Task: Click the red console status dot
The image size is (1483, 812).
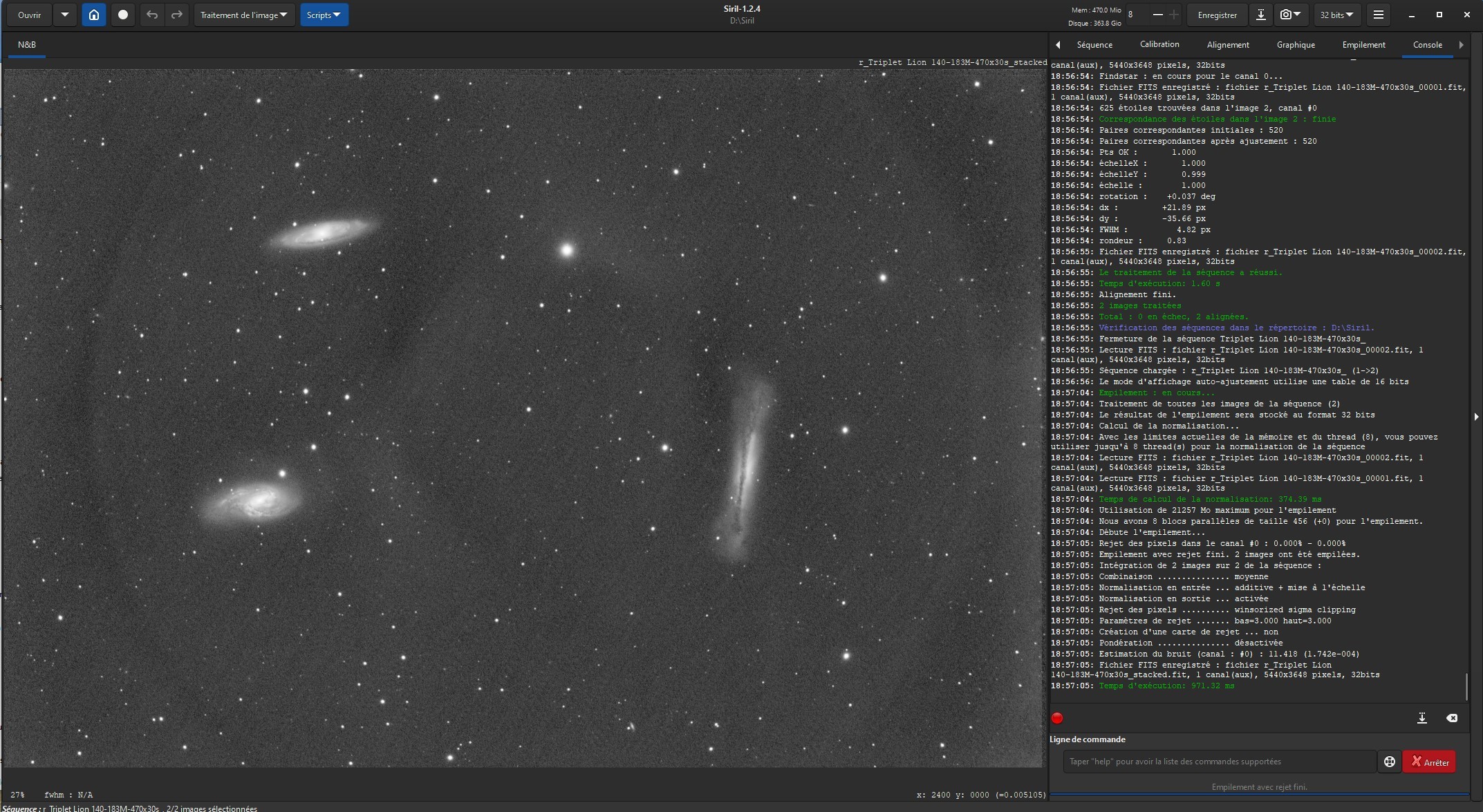Action: (x=1057, y=718)
